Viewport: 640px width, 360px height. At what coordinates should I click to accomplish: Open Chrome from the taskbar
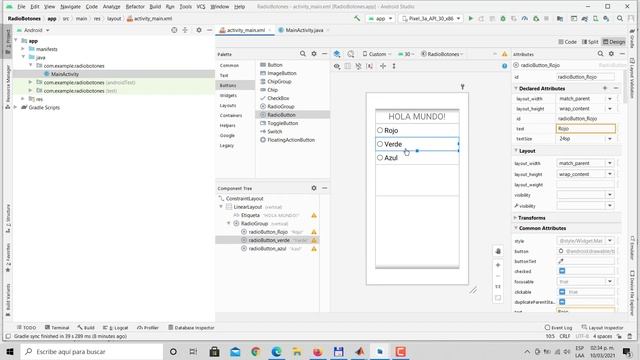click(256, 351)
